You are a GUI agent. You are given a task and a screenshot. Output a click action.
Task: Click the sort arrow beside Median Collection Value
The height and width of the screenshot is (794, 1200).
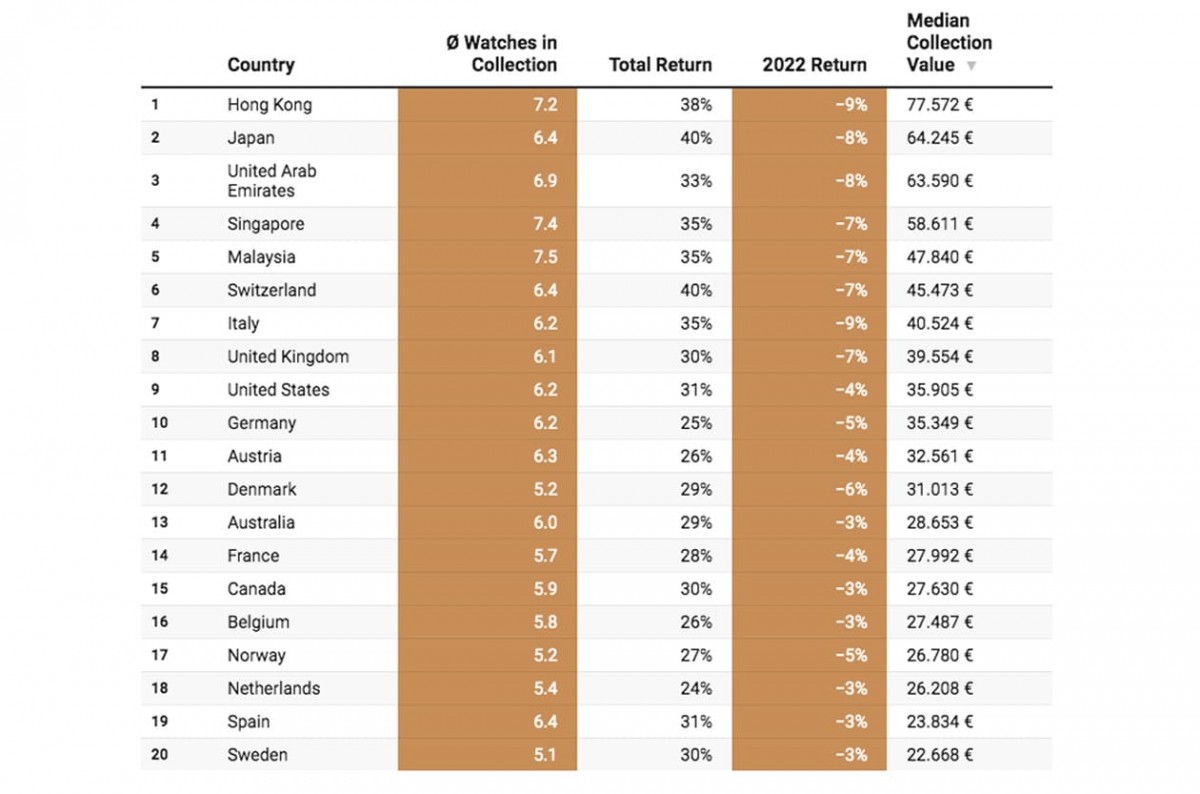[x=969, y=66]
